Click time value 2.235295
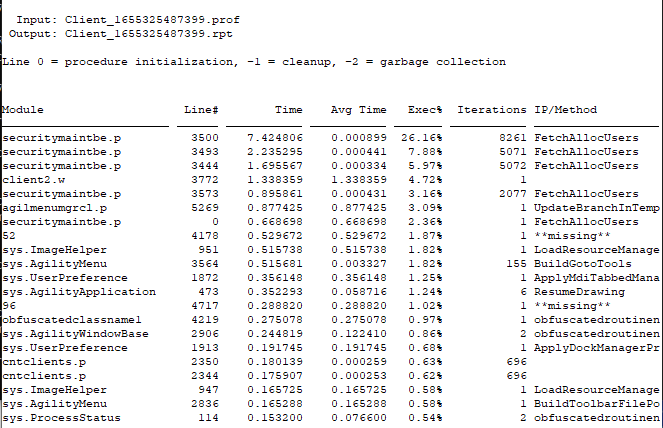 pyautogui.click(x=275, y=152)
